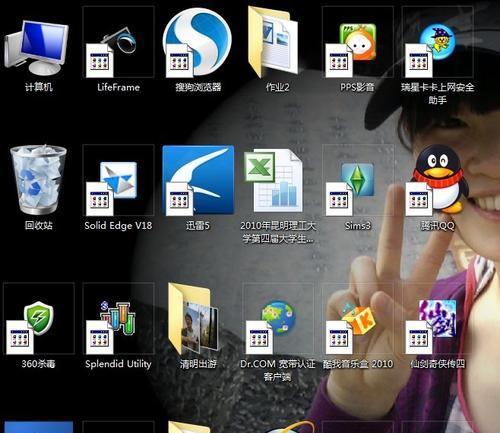500x433 pixels.
Task: Click the 'LifeFrame' label text
Action: 118,87
